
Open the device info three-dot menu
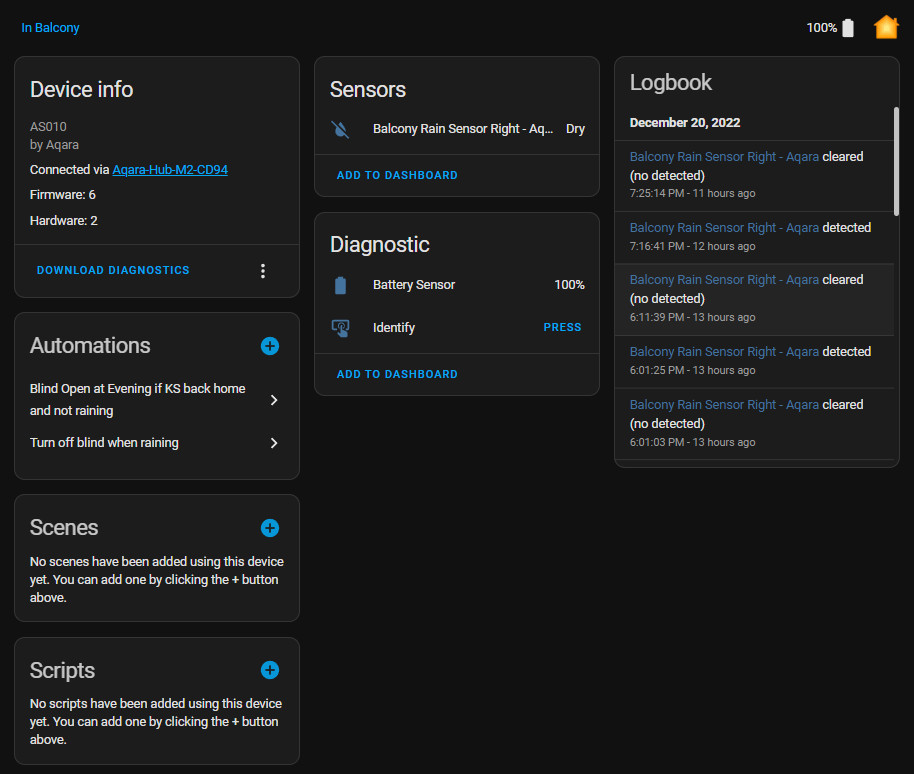pos(263,271)
